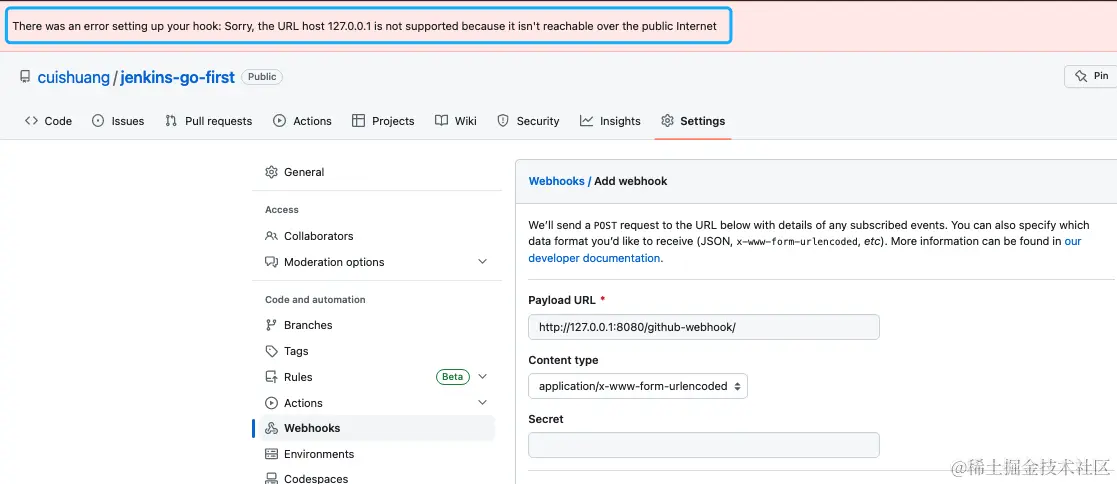Click the Payload URL input field
The image size is (1117, 484).
click(x=704, y=327)
